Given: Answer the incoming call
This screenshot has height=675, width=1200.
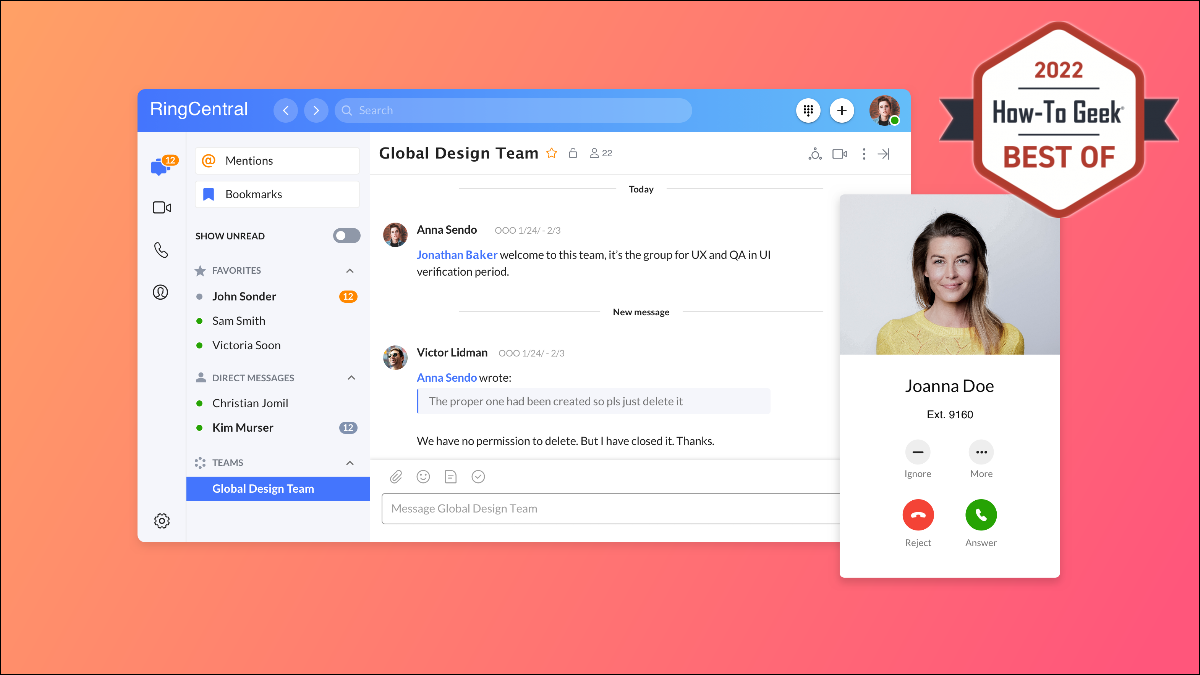Looking at the screenshot, I should coord(981,516).
